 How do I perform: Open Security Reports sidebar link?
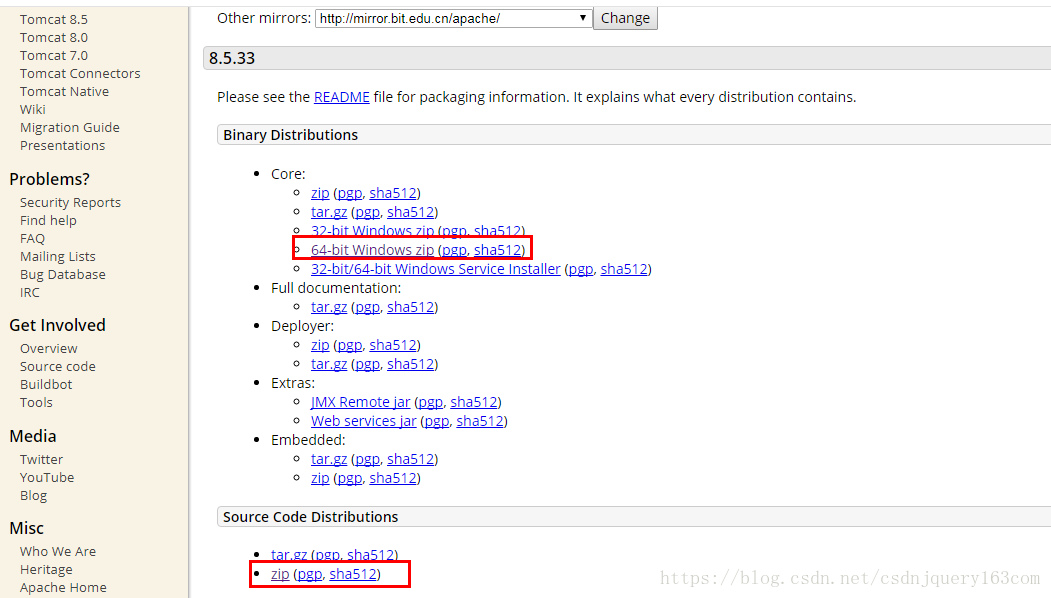(70, 202)
